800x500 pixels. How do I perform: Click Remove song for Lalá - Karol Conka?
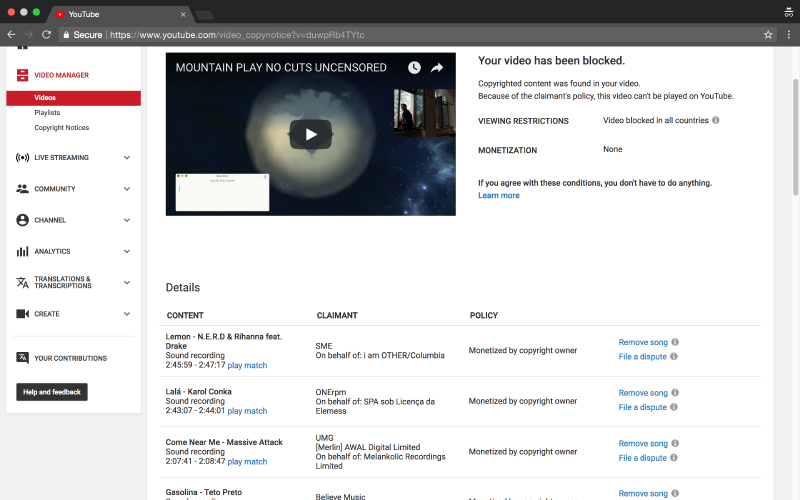click(x=643, y=392)
